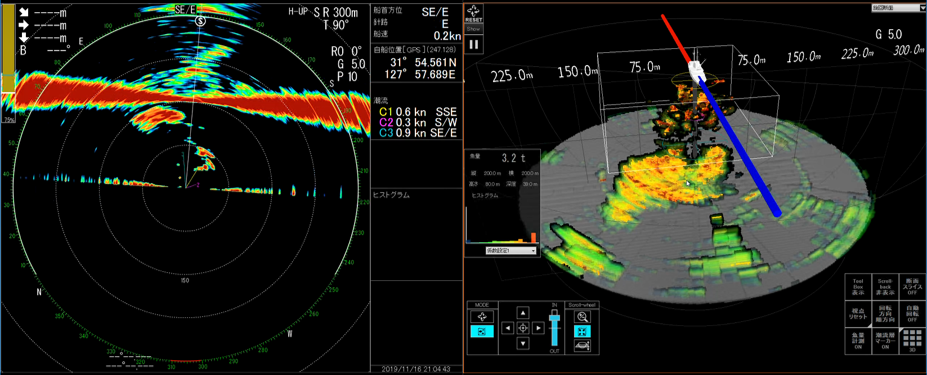927x375 pixels.
Task: Select the rotate mode icon under MODE
Action: 481,316
